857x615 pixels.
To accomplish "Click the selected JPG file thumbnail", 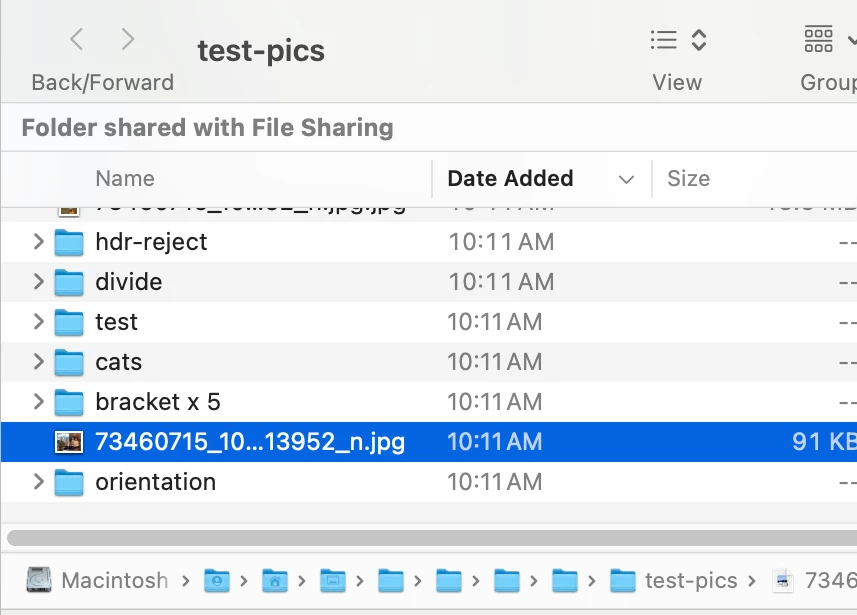I will click(69, 442).
